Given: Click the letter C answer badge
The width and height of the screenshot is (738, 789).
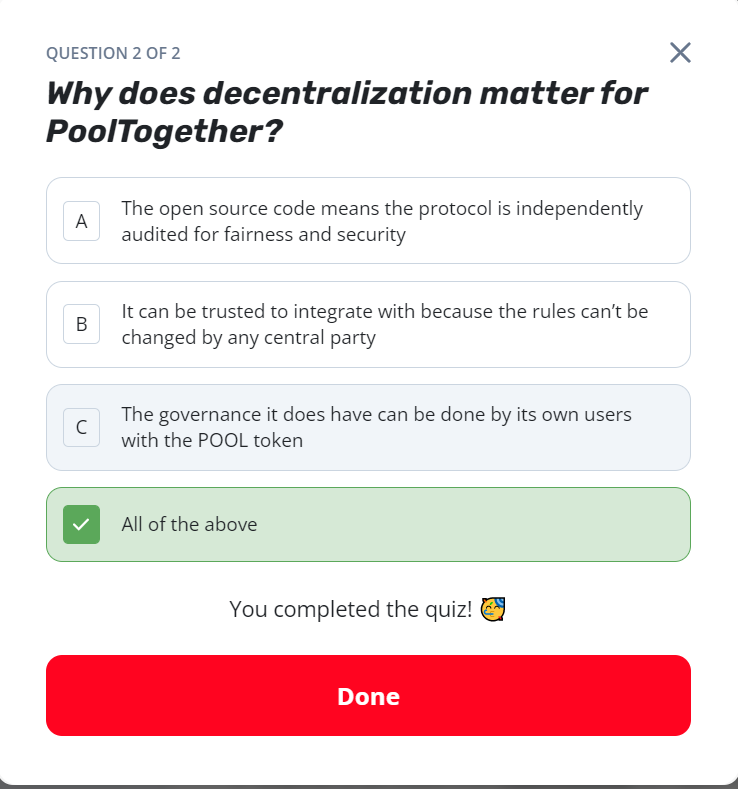Looking at the screenshot, I should pyautogui.click(x=81, y=428).
